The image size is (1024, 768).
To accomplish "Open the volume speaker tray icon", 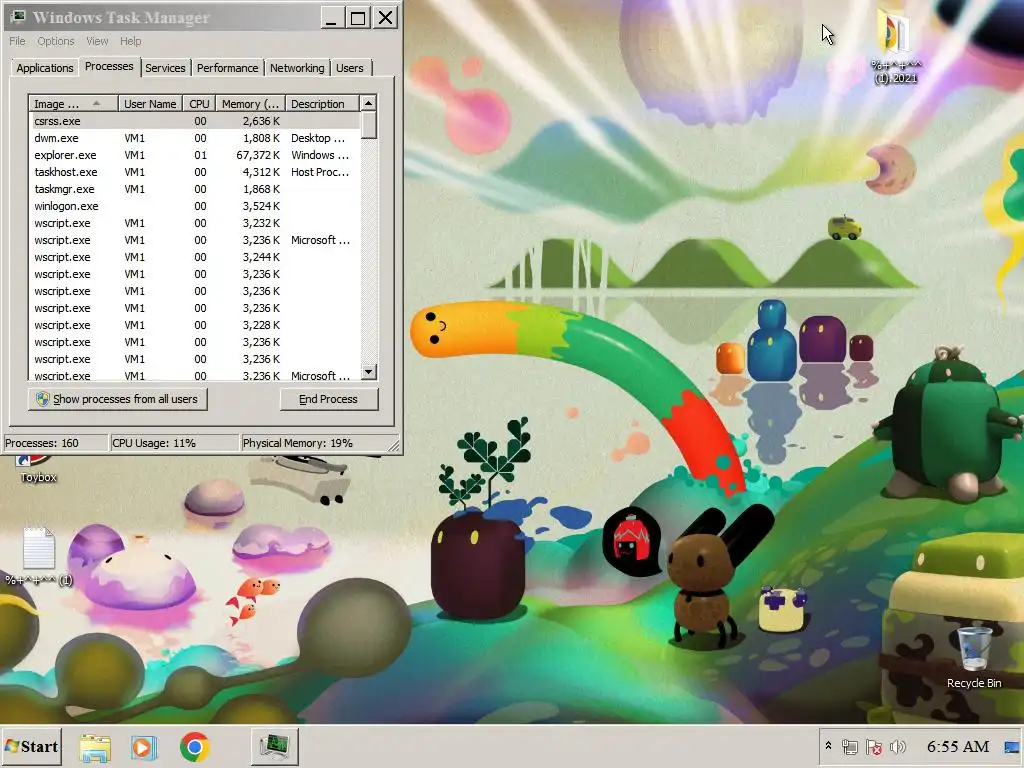I will pyautogui.click(x=898, y=746).
